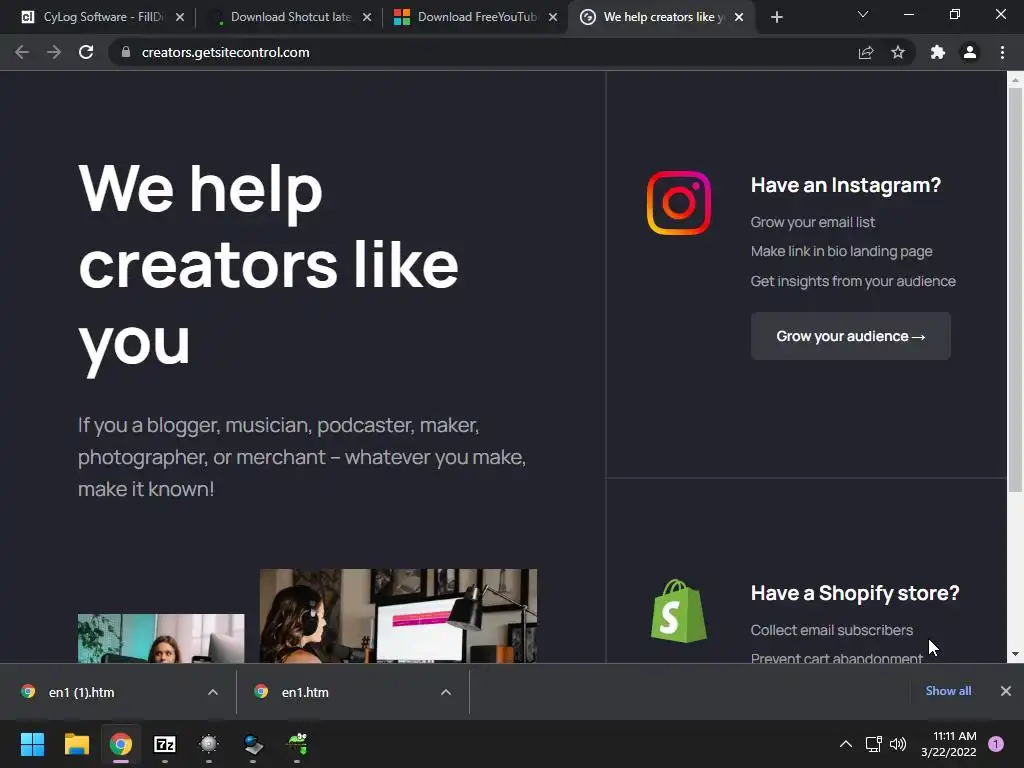This screenshot has width=1024, height=768.
Task: Click the Have a Shopify store? heading
Action: [855, 593]
